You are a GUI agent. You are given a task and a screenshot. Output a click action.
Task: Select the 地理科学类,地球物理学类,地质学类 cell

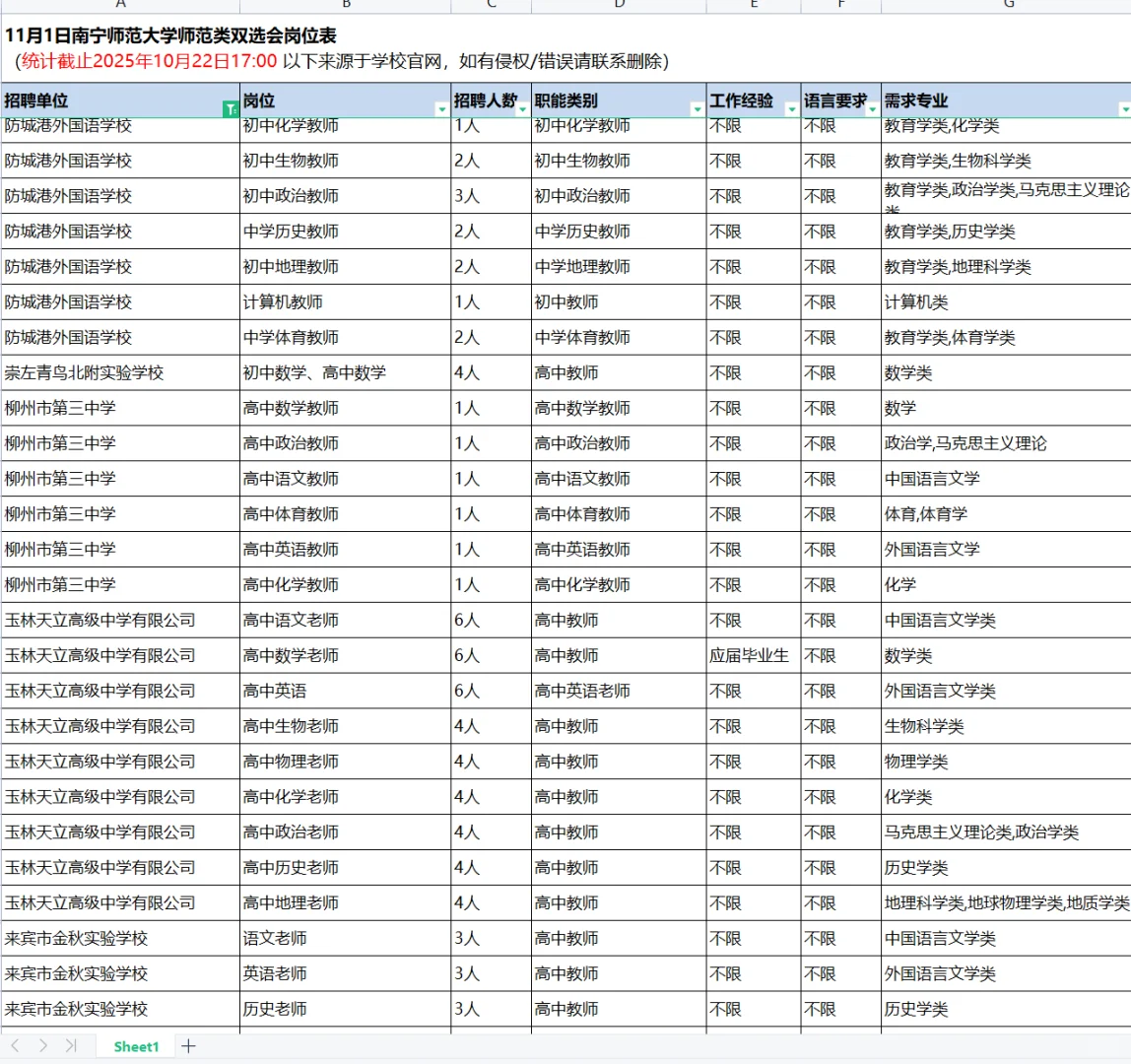(1006, 903)
